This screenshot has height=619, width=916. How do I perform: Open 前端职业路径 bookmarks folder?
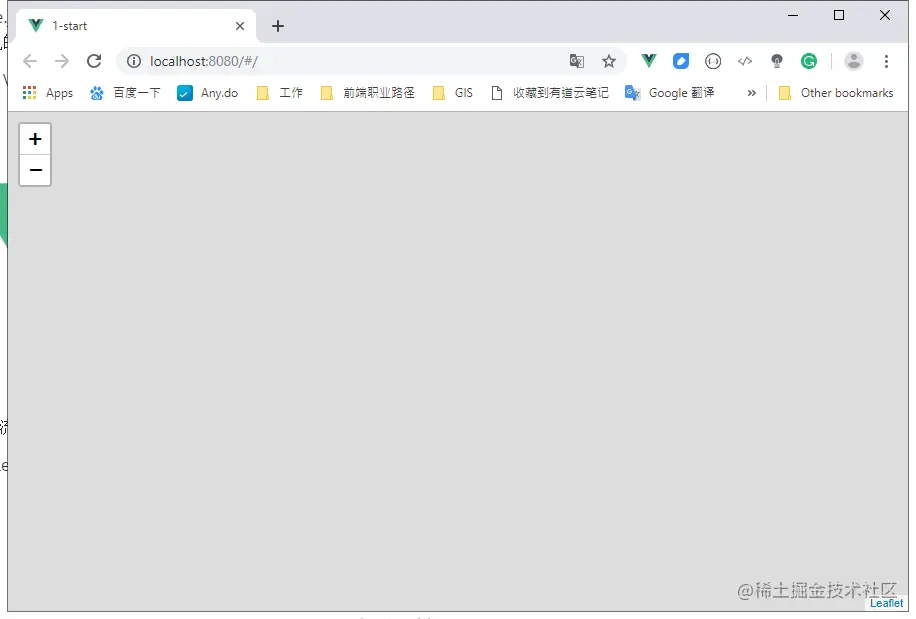368,93
